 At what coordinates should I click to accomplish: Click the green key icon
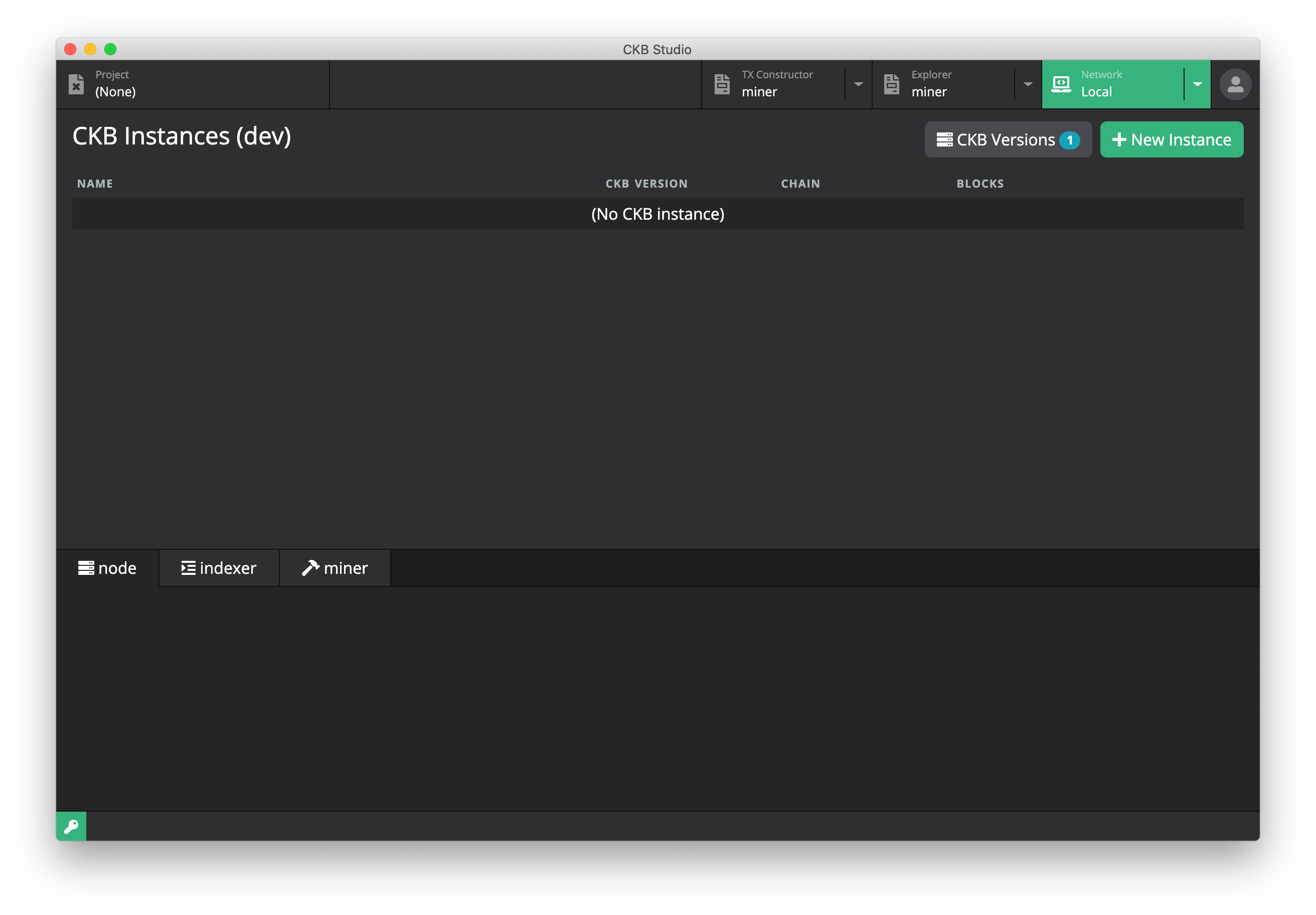click(x=71, y=826)
